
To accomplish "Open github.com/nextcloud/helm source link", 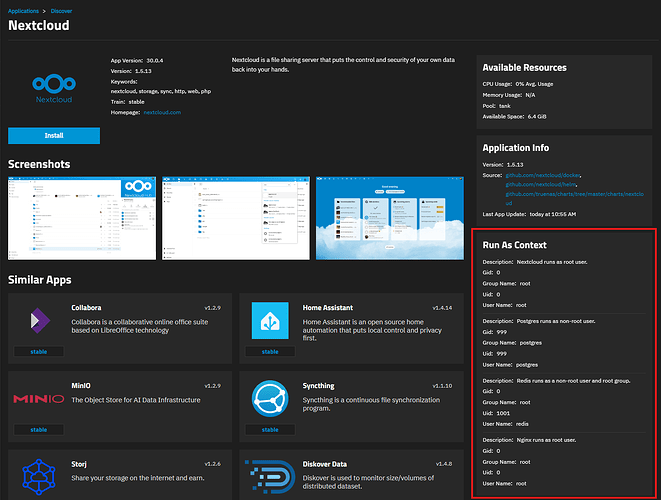I will pos(541,184).
